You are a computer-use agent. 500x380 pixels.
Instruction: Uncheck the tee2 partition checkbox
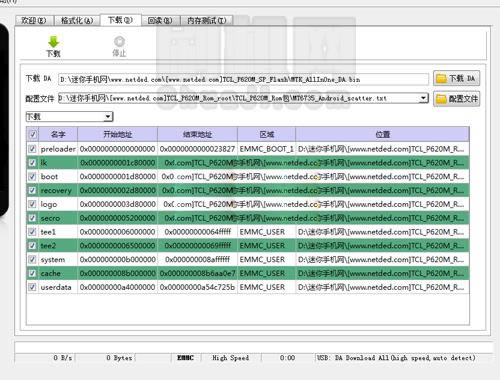pos(32,246)
